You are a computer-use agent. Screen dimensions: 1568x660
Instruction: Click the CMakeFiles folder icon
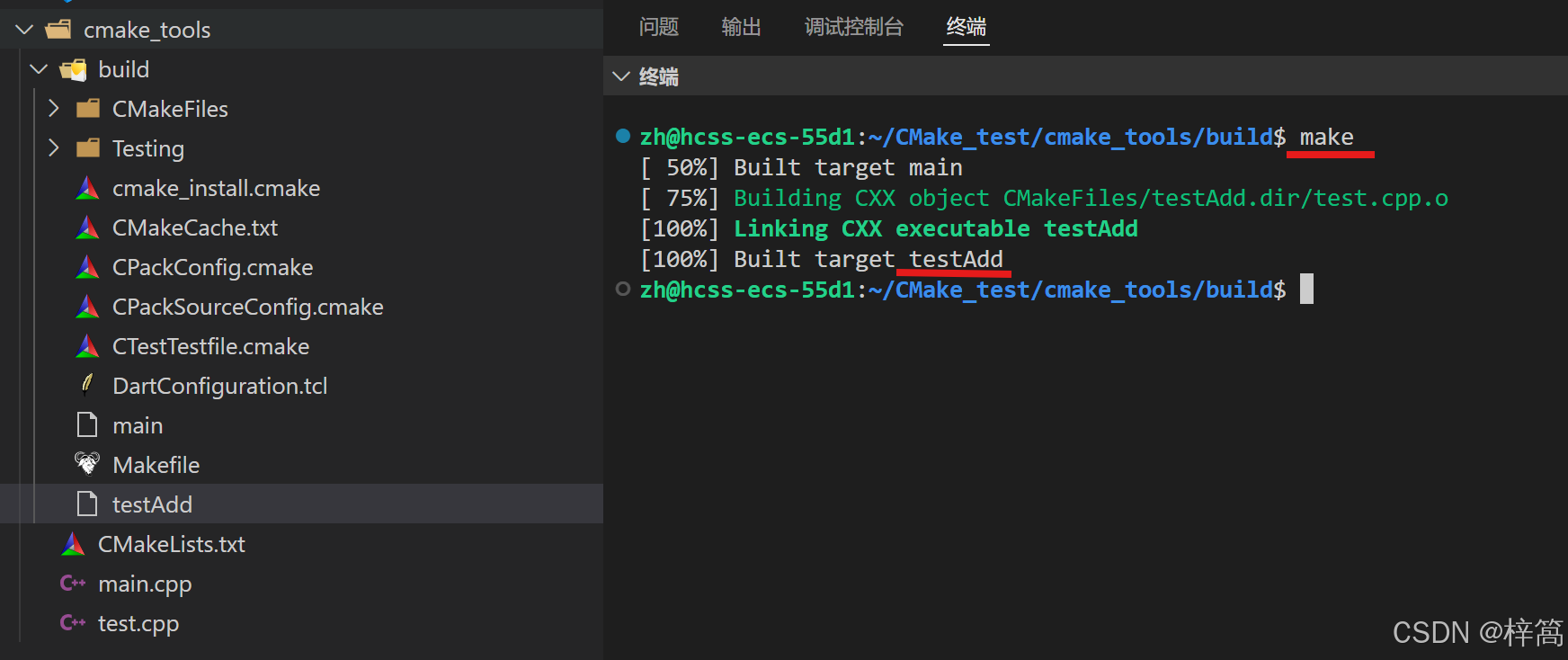point(88,109)
